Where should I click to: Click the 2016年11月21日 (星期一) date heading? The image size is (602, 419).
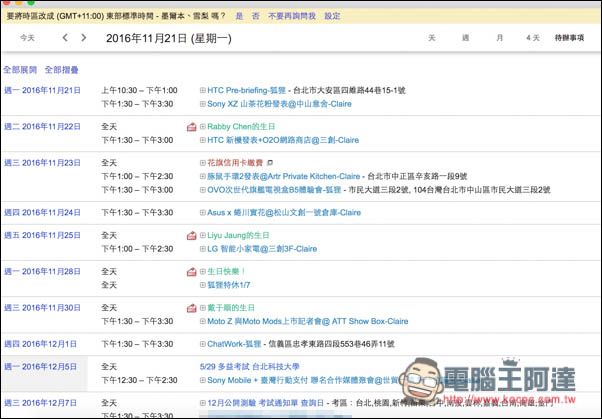169,38
